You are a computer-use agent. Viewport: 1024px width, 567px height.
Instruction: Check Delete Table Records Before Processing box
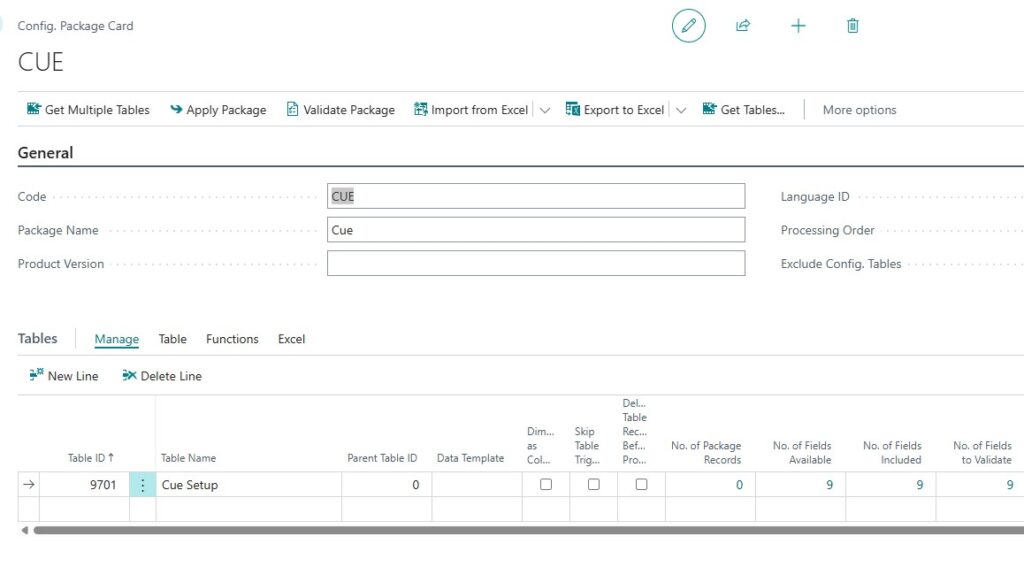pyautogui.click(x=641, y=485)
